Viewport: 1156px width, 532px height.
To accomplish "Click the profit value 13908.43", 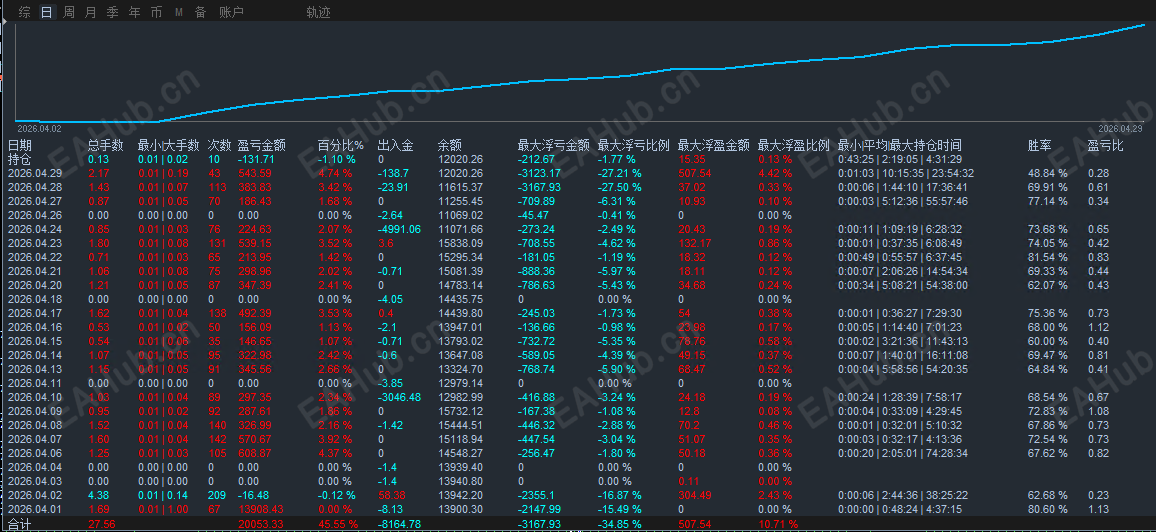I will (260, 509).
